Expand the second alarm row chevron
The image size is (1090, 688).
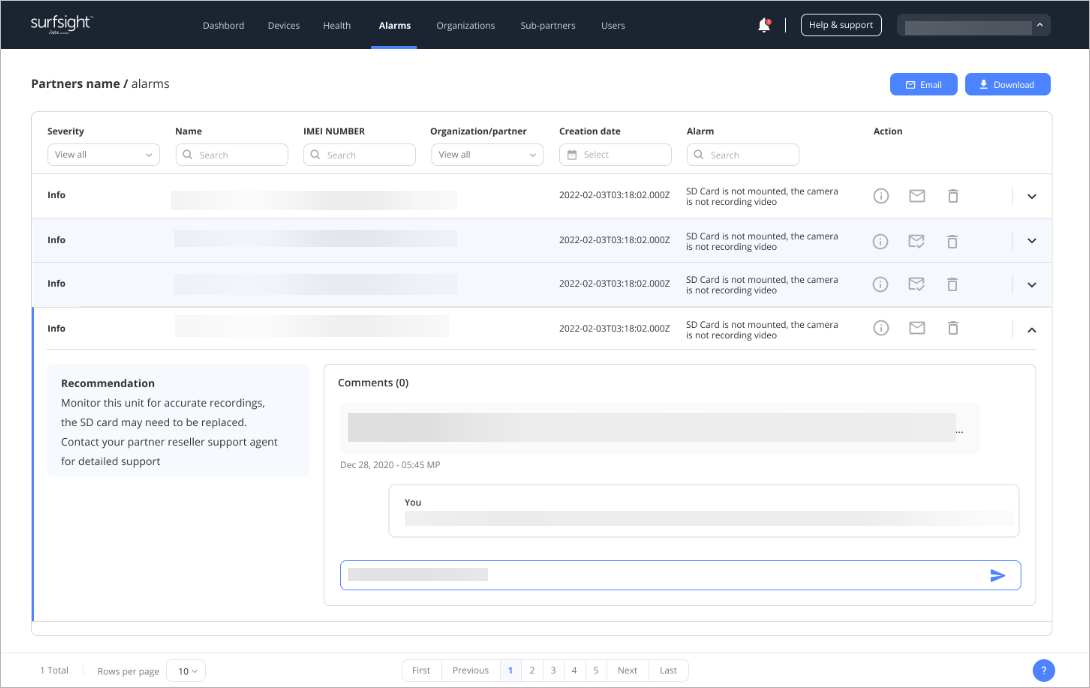pos(1032,241)
